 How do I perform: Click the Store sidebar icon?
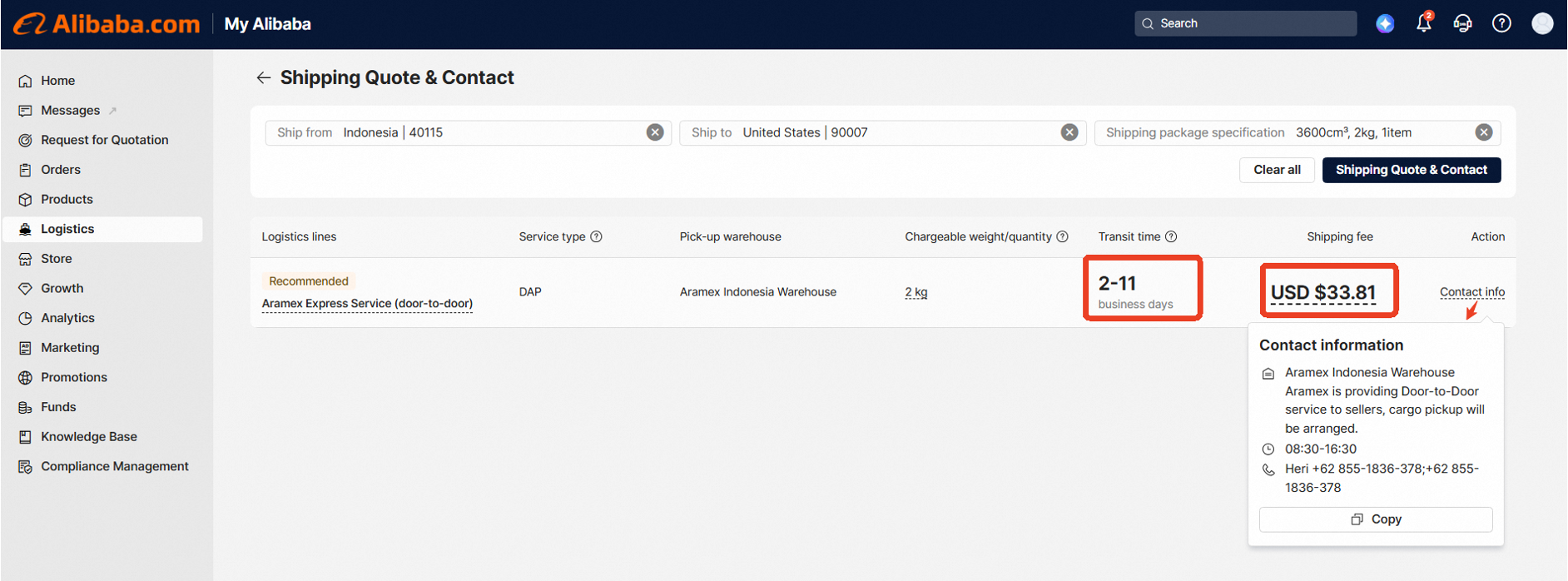pos(25,259)
